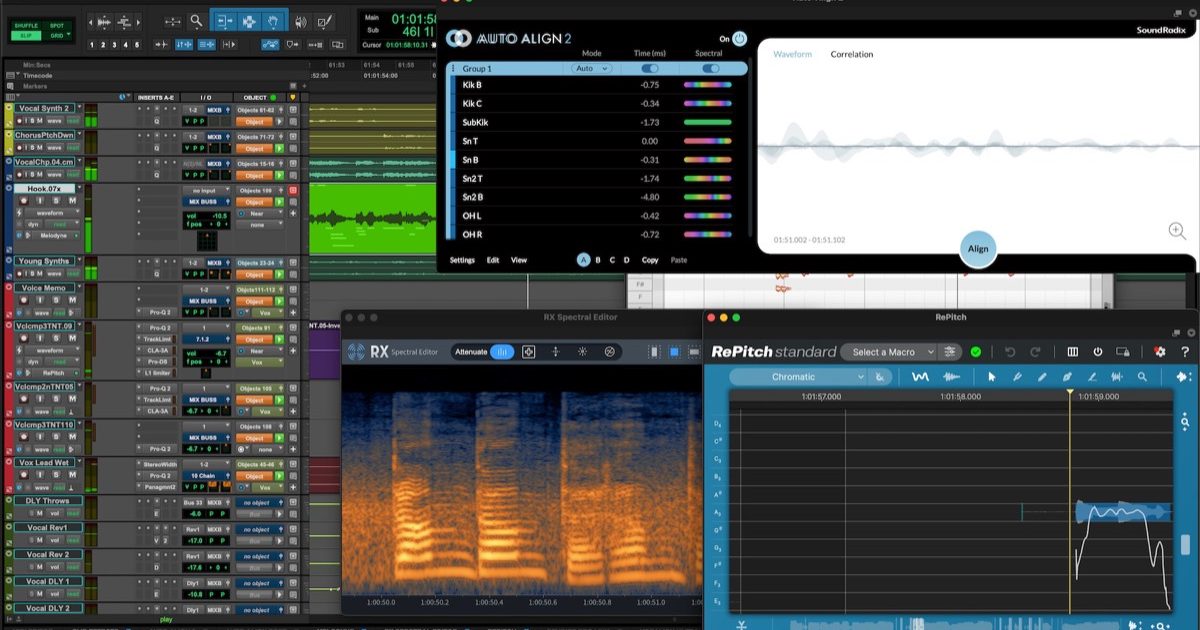Click the magnifier zoom icon in RePitch
Viewport: 1200px width, 630px height.
point(1140,378)
